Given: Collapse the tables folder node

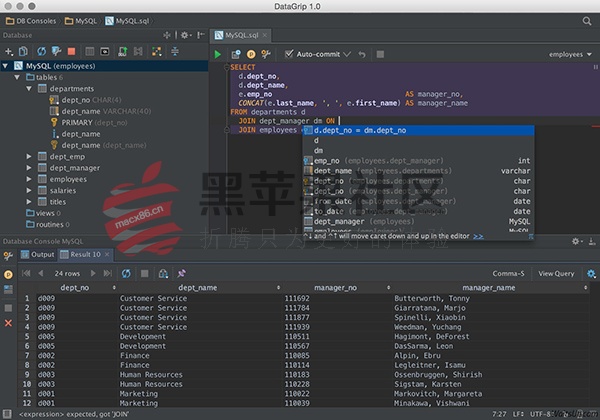Looking at the screenshot, I should [17, 77].
